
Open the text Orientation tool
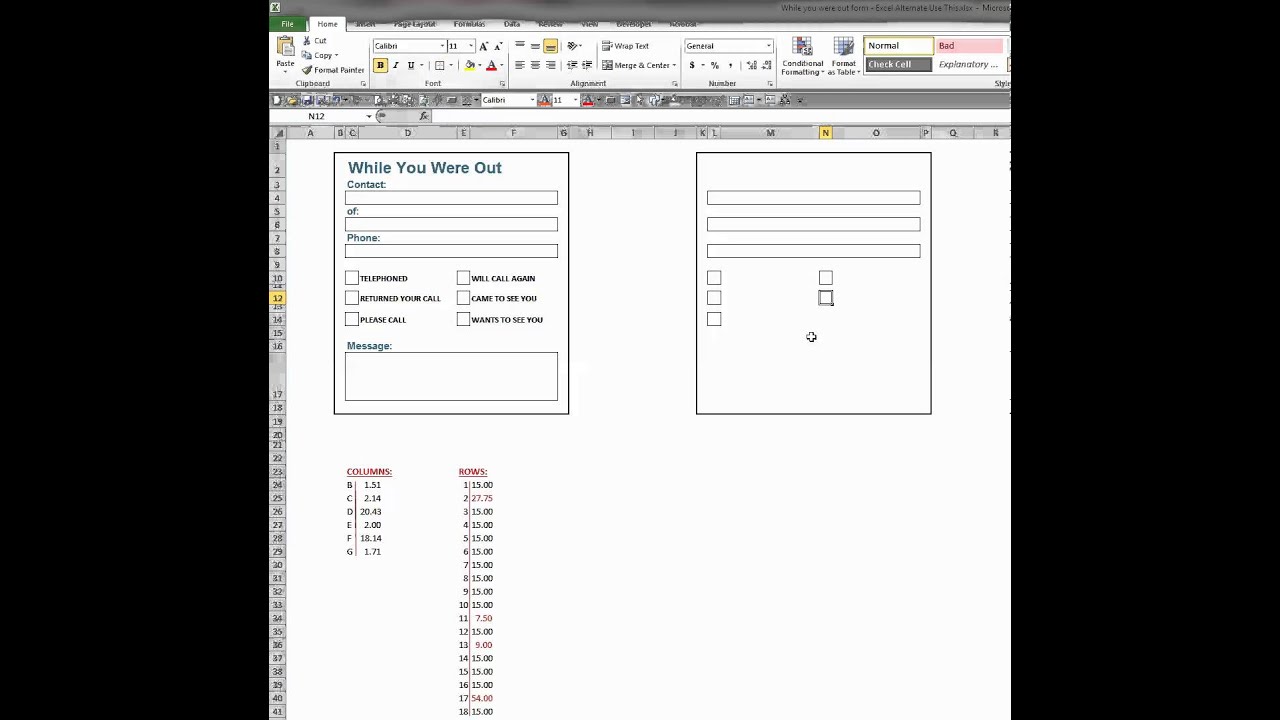point(573,46)
